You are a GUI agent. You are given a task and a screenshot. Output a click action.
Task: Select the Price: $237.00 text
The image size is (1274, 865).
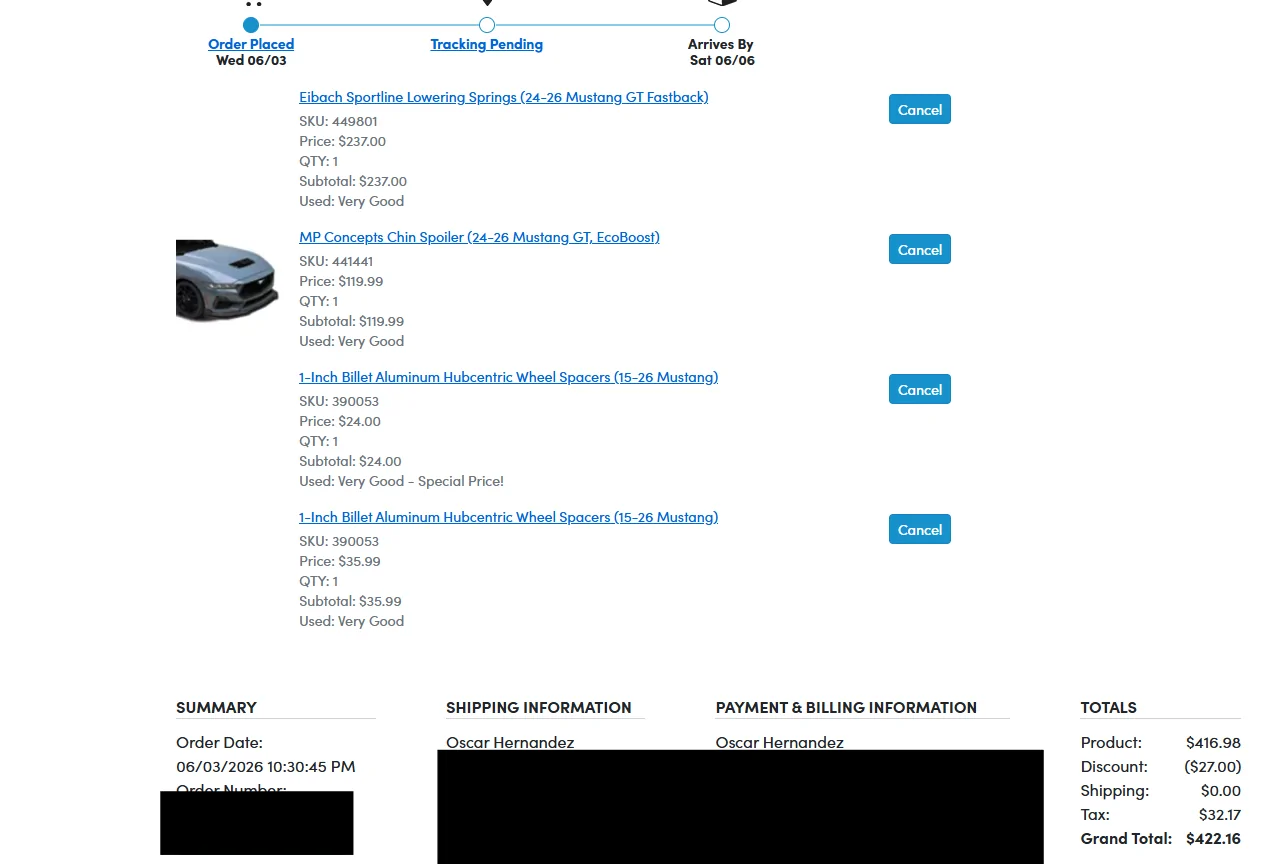click(342, 141)
